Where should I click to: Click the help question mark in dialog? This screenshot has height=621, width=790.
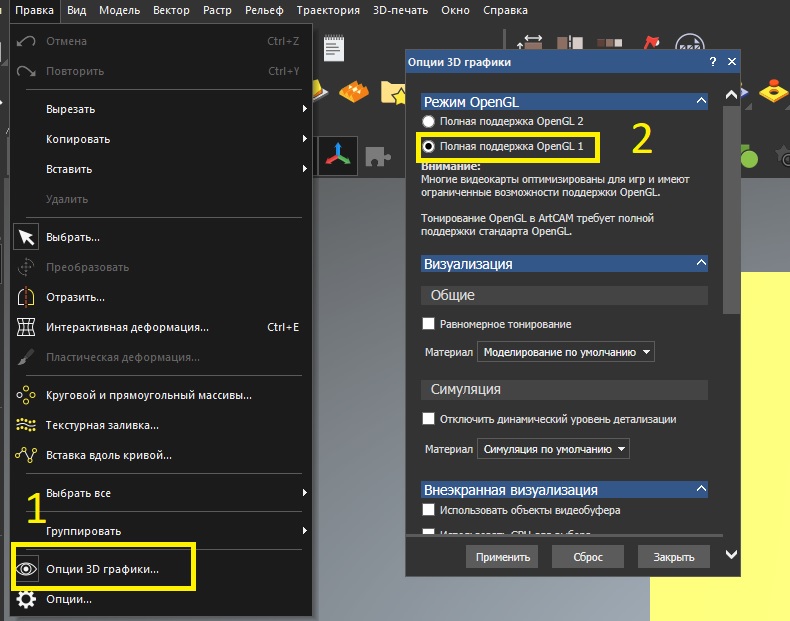pos(712,61)
